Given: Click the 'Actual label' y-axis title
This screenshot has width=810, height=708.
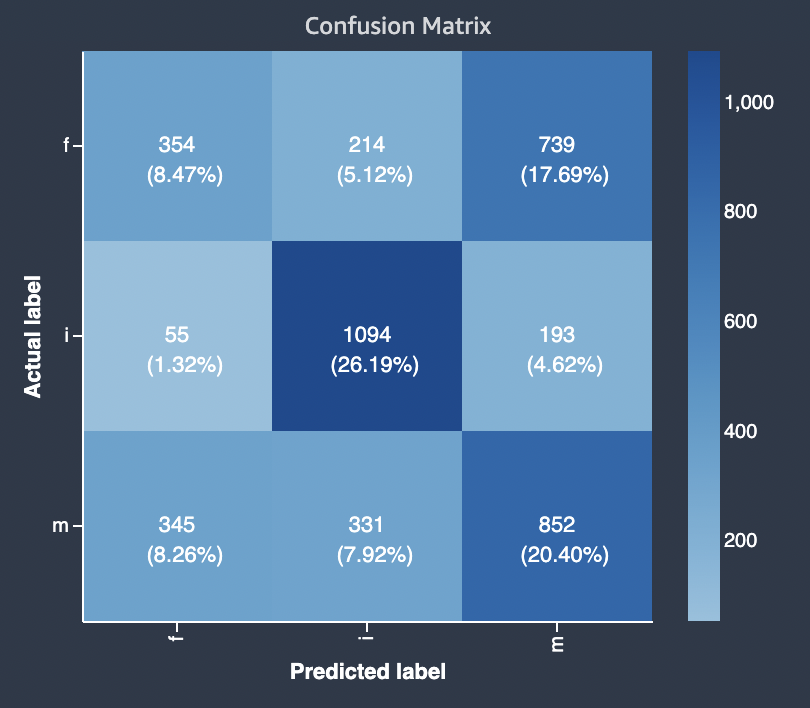Looking at the screenshot, I should [34, 336].
